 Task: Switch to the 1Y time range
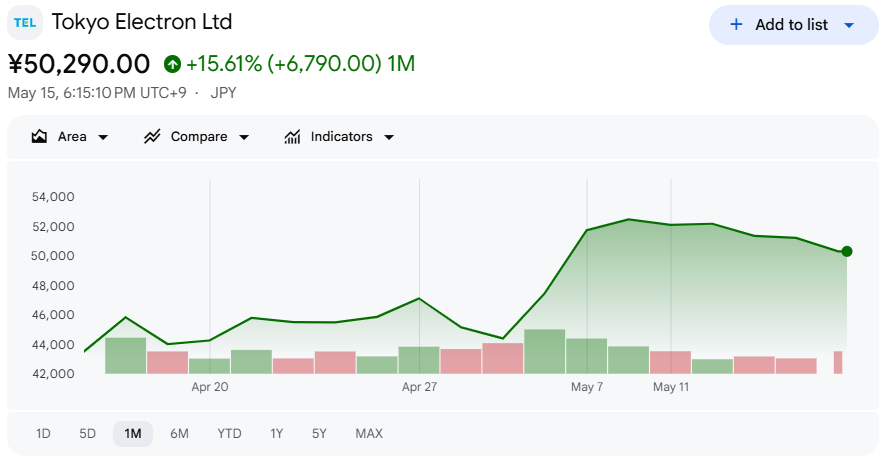tap(276, 434)
